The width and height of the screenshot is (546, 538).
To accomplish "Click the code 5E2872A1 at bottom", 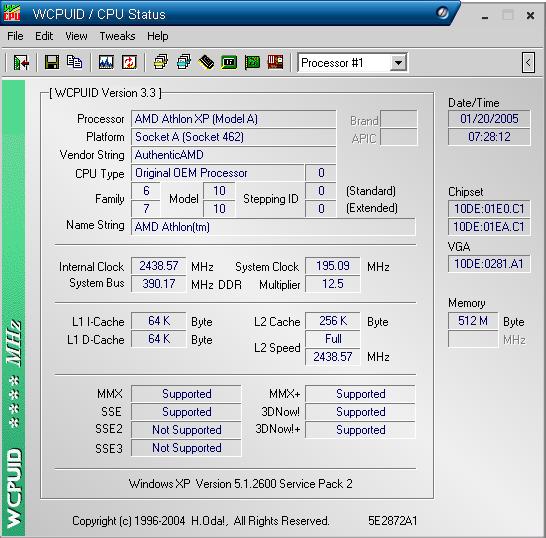I will (x=392, y=521).
